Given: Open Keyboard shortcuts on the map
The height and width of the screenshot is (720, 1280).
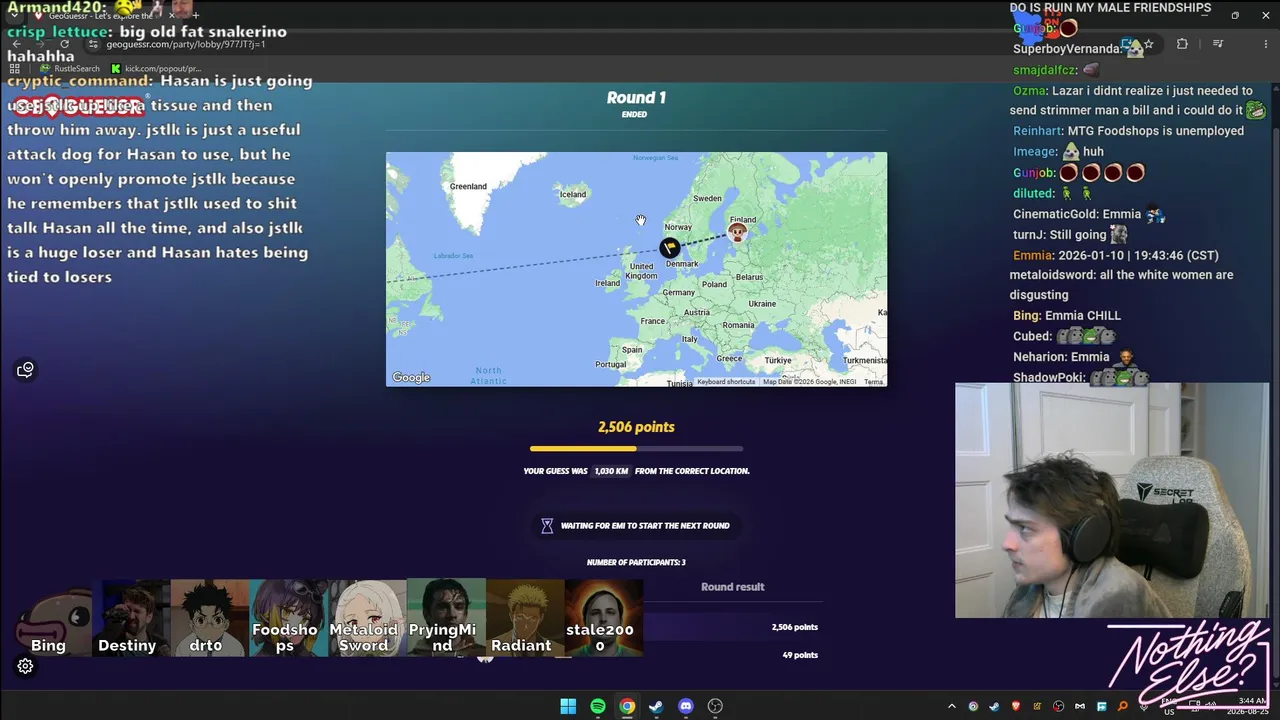Looking at the screenshot, I should (726, 382).
